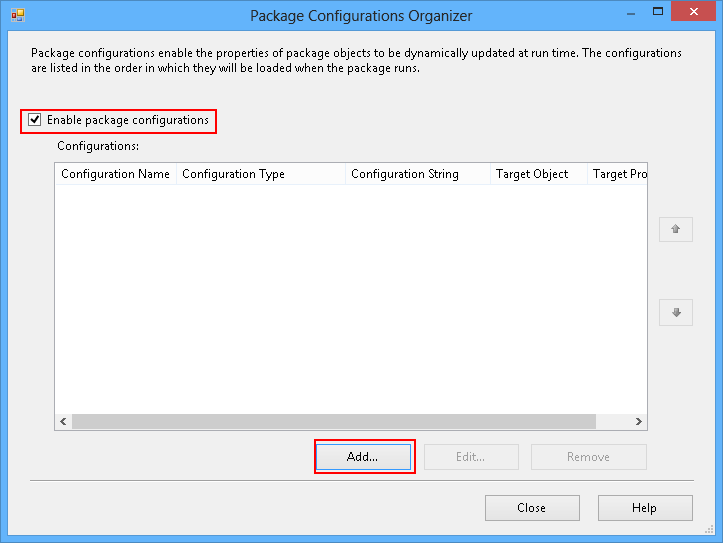Image resolution: width=723 pixels, height=543 pixels.
Task: Move configuration up with the arrow button
Action: [676, 229]
